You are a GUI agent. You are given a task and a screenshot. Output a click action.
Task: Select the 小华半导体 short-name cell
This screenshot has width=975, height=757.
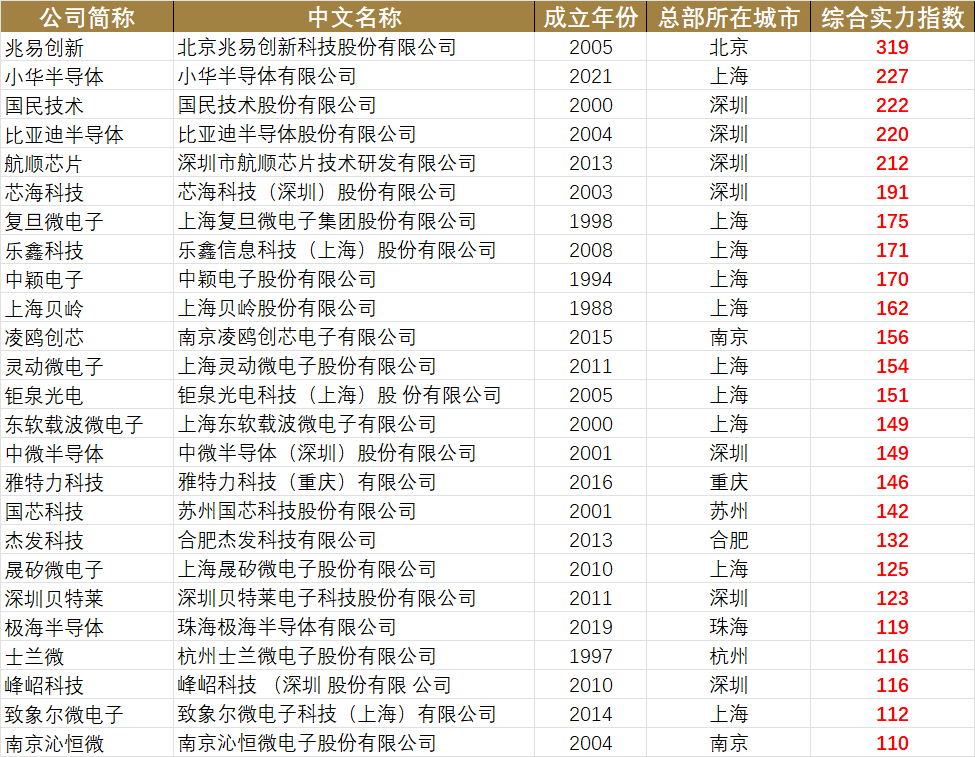point(87,77)
